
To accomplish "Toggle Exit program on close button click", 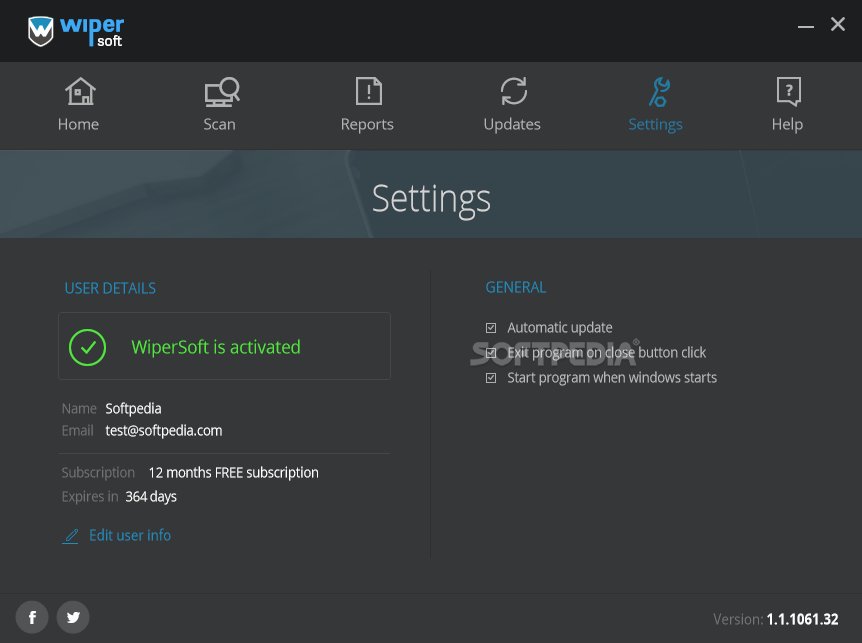I will 491,353.
